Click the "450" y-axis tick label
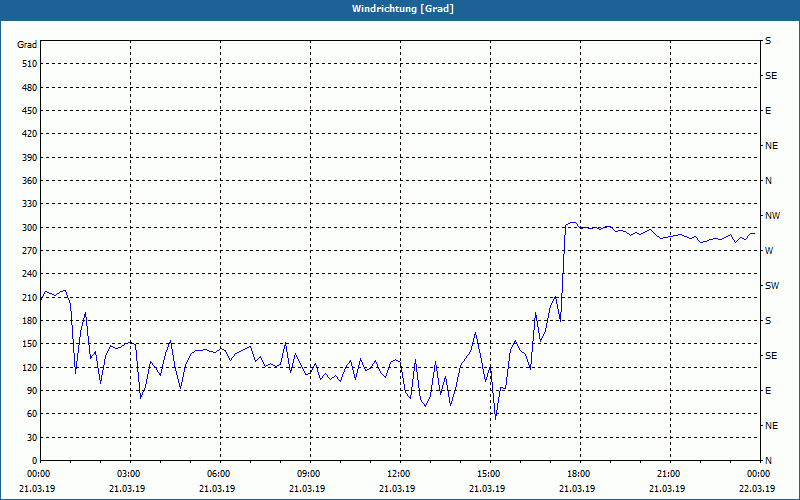Screen dimensions: 800x500 (x=30, y=111)
